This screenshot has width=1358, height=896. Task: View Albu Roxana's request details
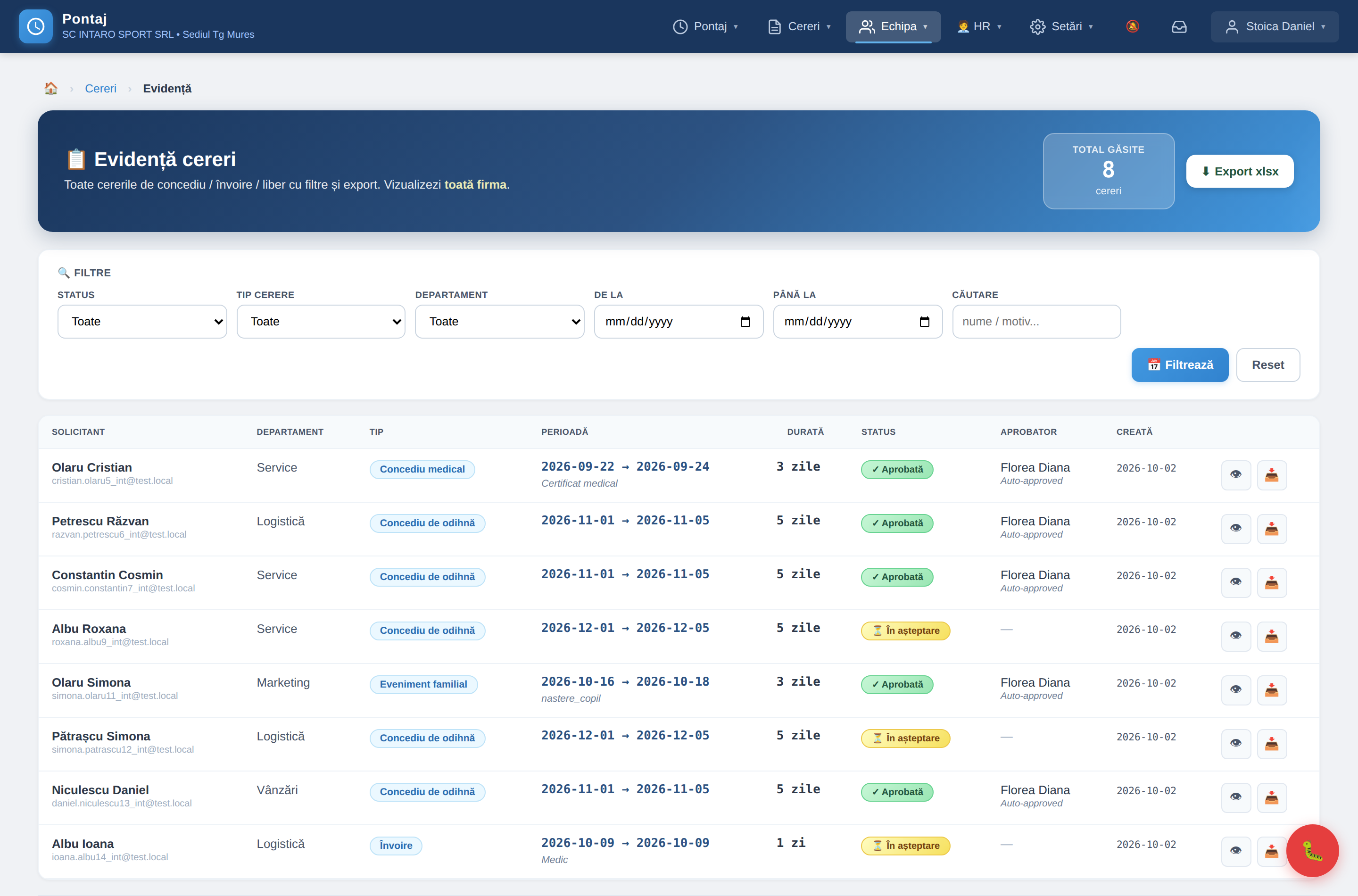pyautogui.click(x=1236, y=636)
